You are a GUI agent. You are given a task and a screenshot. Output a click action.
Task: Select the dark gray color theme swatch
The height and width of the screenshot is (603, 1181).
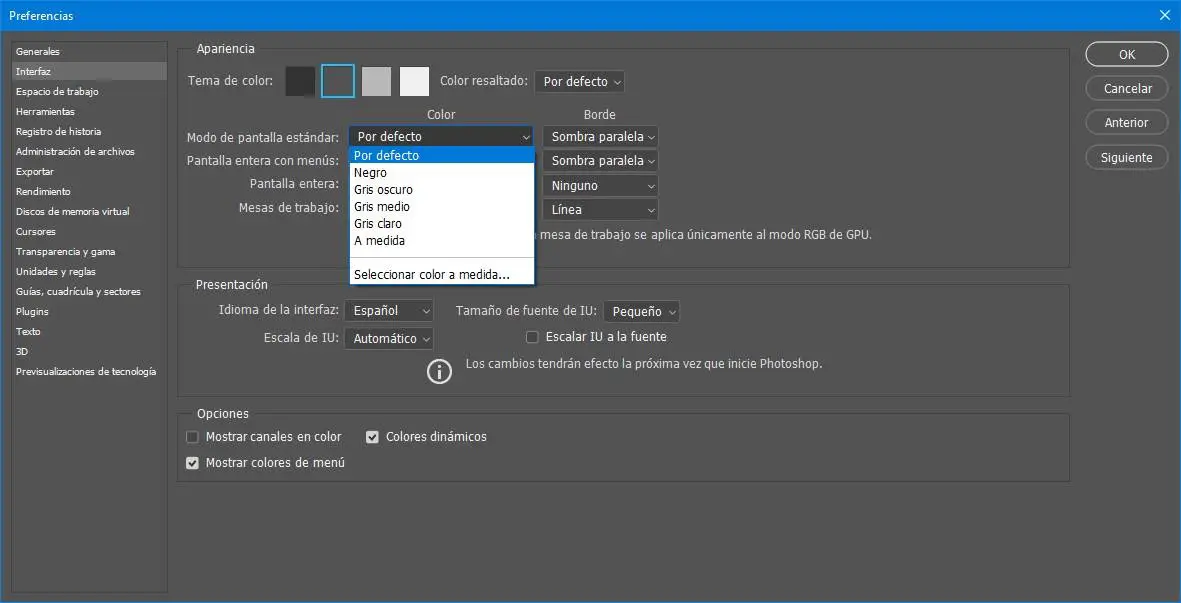click(337, 81)
